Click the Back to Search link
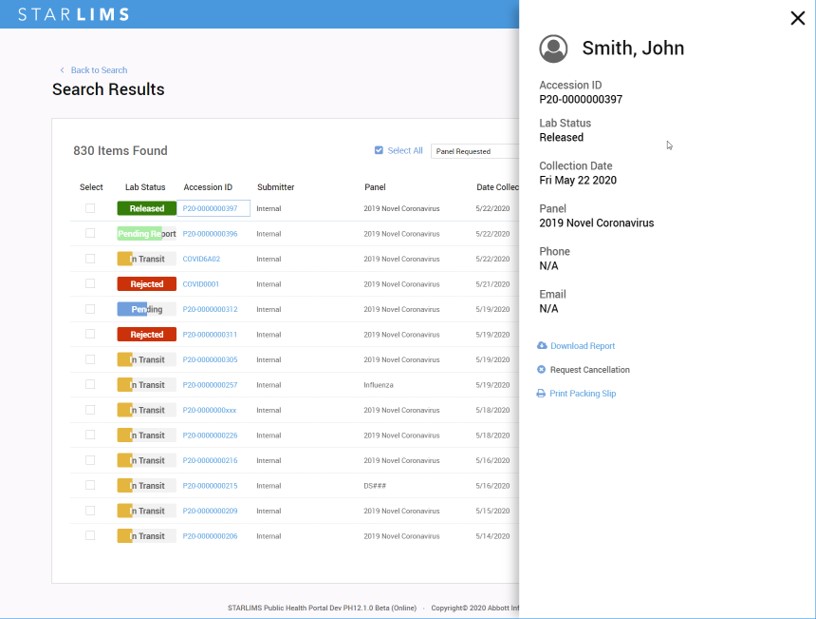 click(x=99, y=70)
